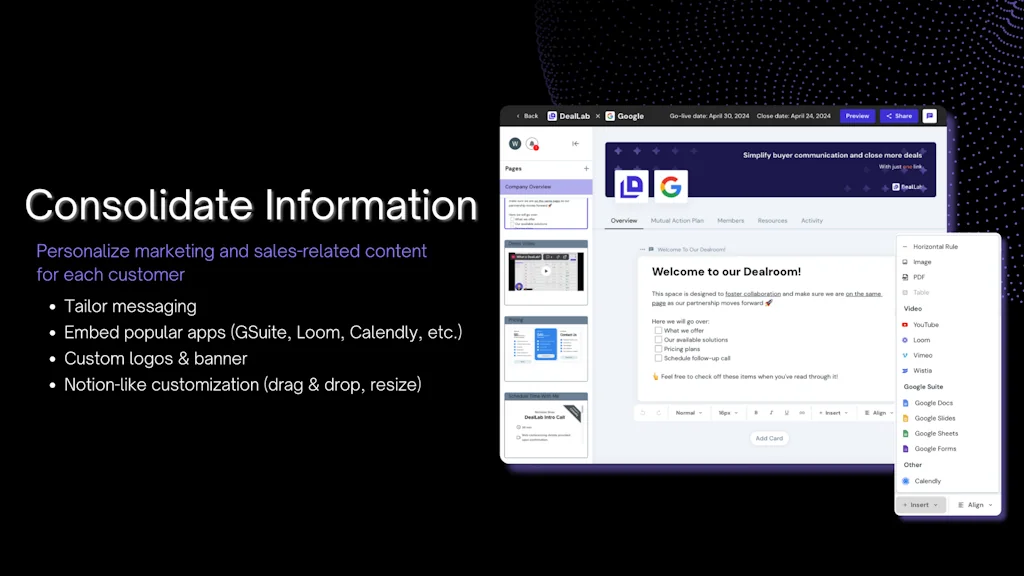The height and width of the screenshot is (576, 1024).
Task: Check the 'Pricing plans' item
Action: point(658,349)
